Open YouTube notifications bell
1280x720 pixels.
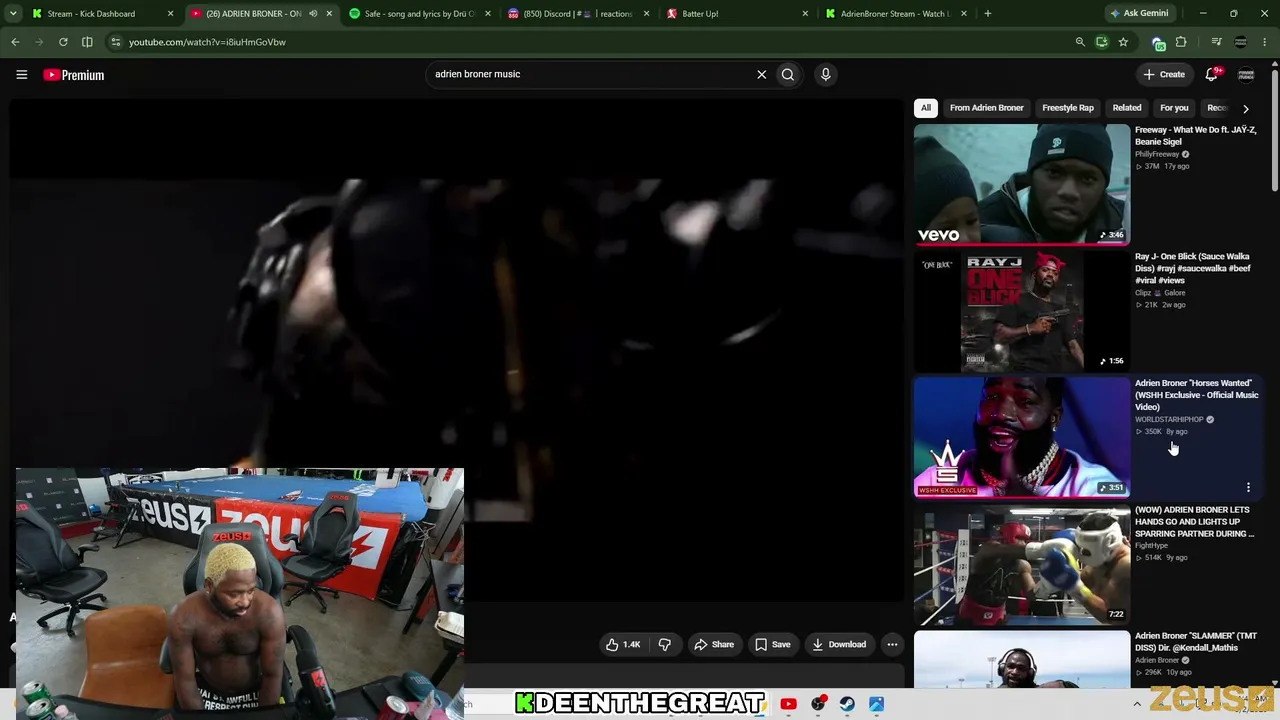tap(1212, 74)
